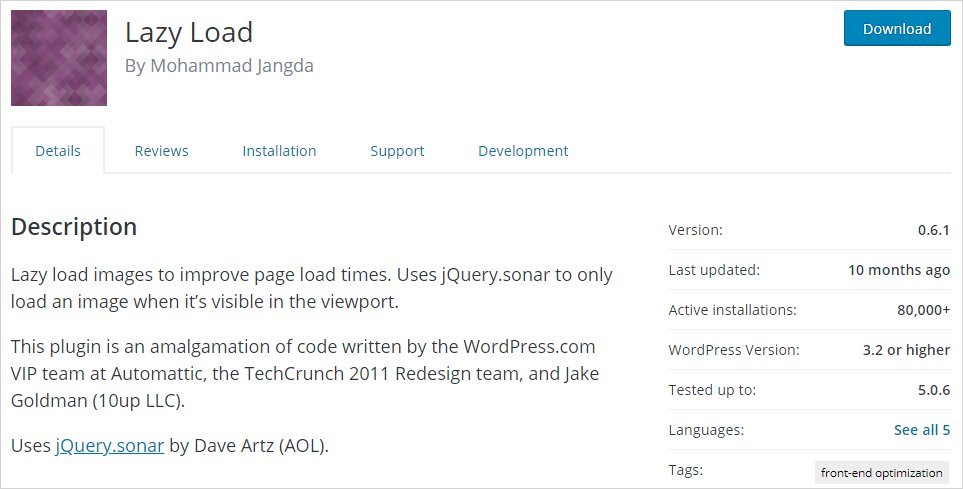The width and height of the screenshot is (963, 489).
Task: Click the Description heading
Action: (74, 227)
